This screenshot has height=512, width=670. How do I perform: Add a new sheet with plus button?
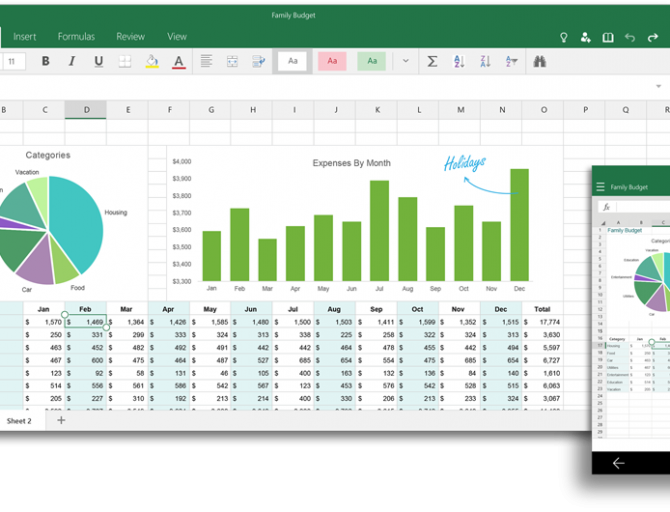(61, 421)
